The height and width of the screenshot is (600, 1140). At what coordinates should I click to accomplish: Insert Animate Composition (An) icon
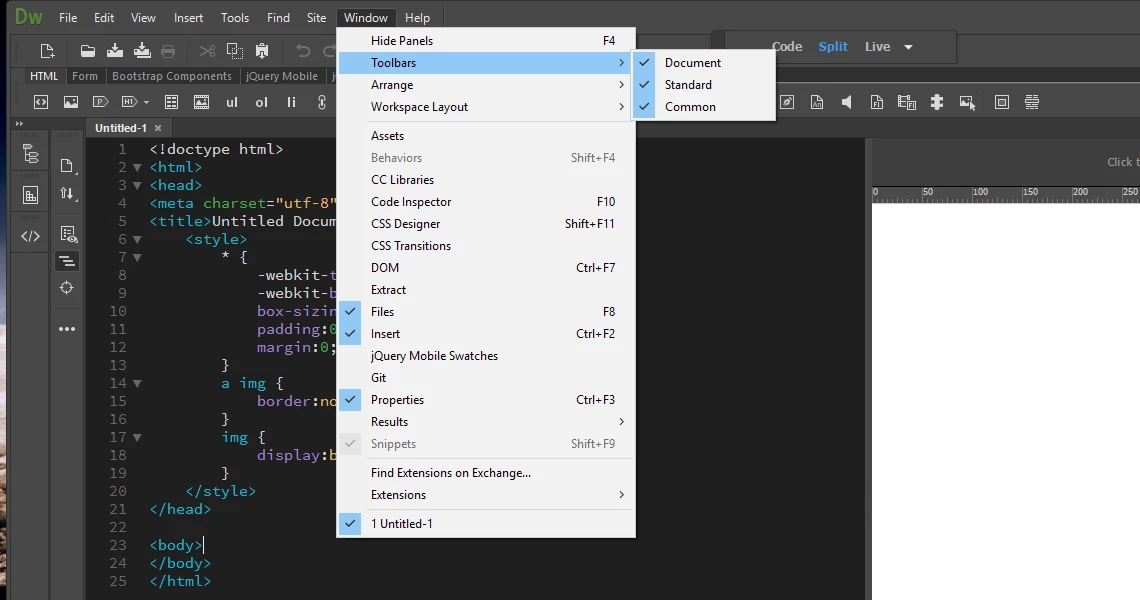click(816, 103)
